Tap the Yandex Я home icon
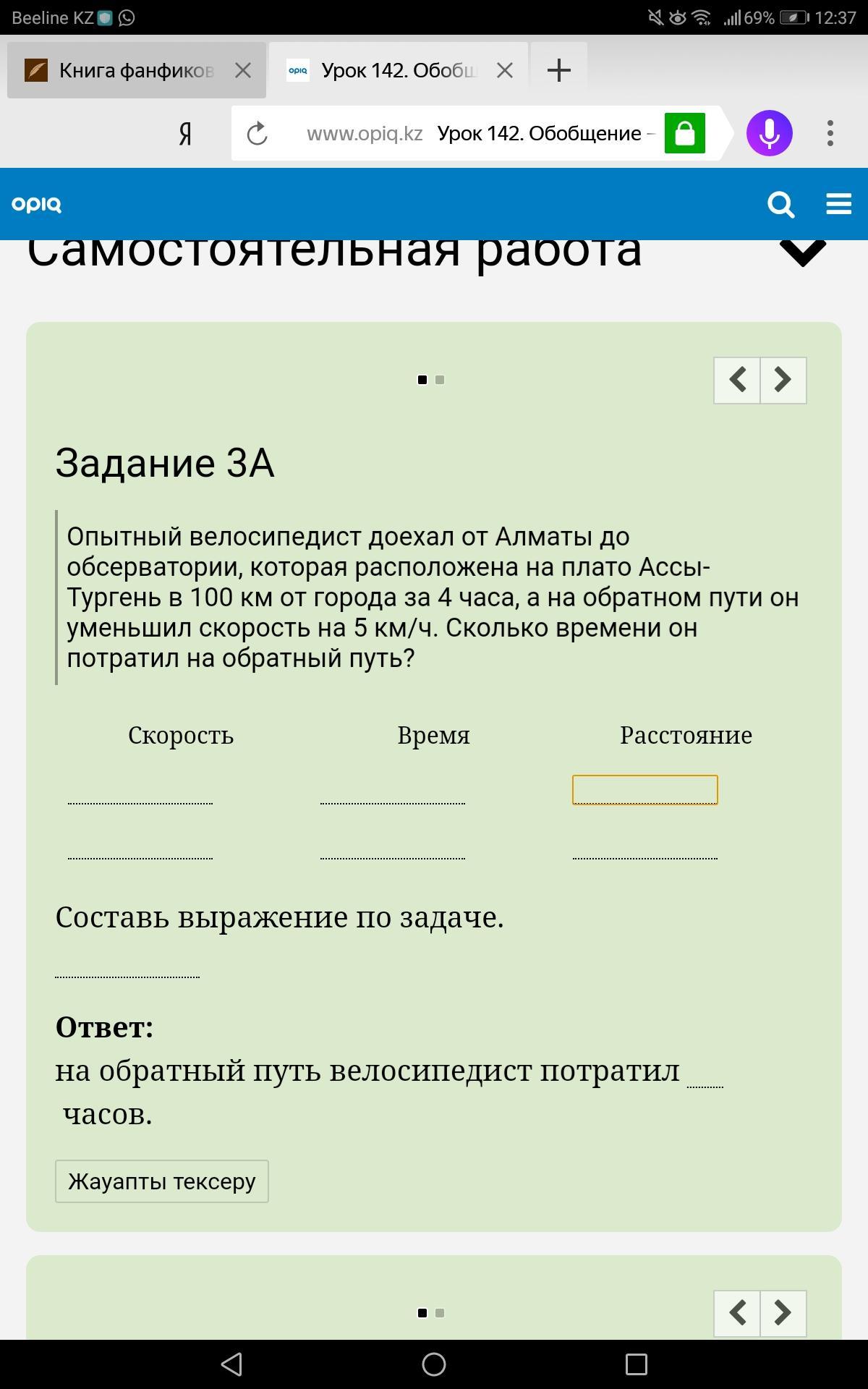 (x=185, y=134)
